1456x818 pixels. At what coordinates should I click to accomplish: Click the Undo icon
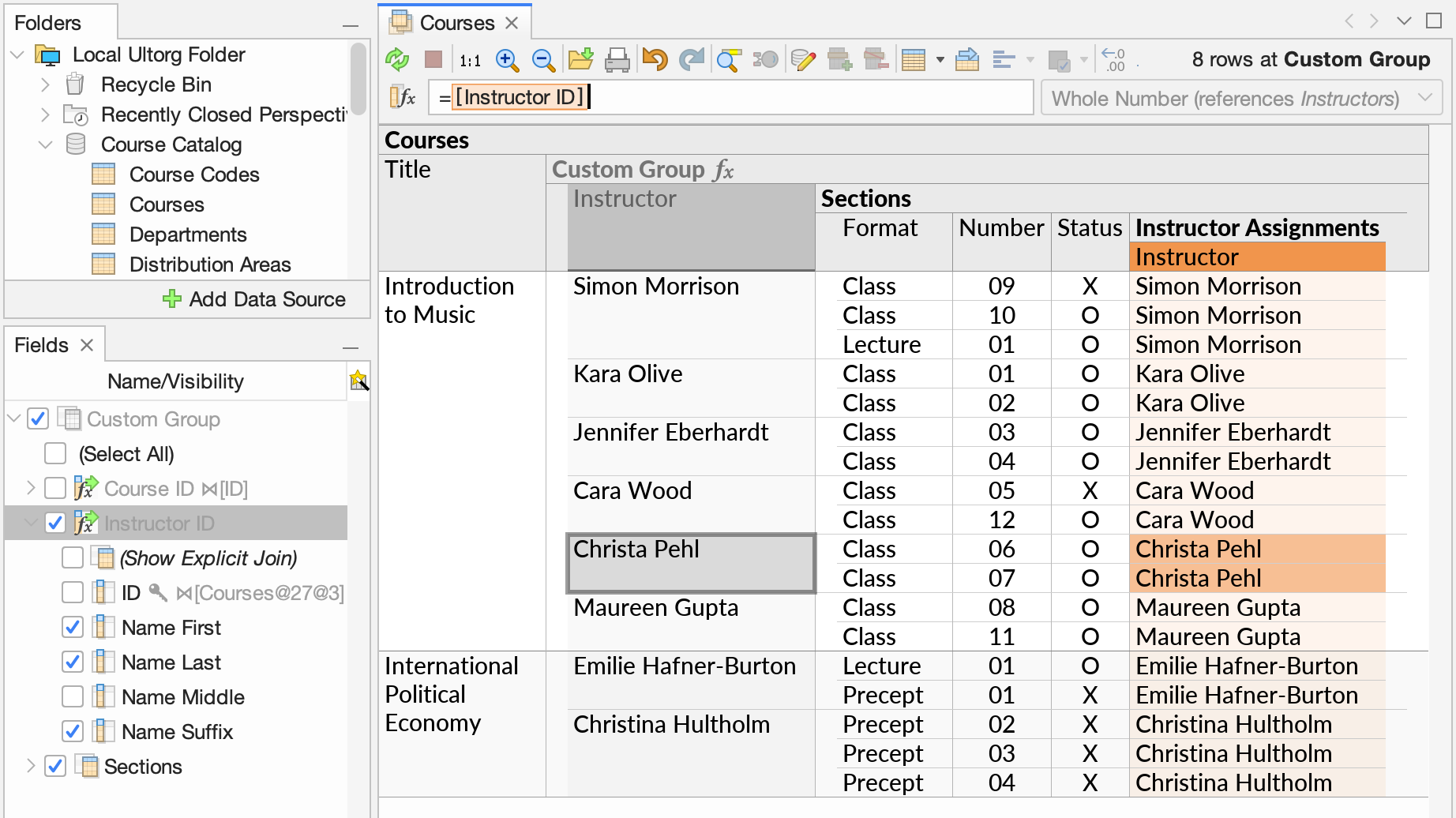[654, 59]
